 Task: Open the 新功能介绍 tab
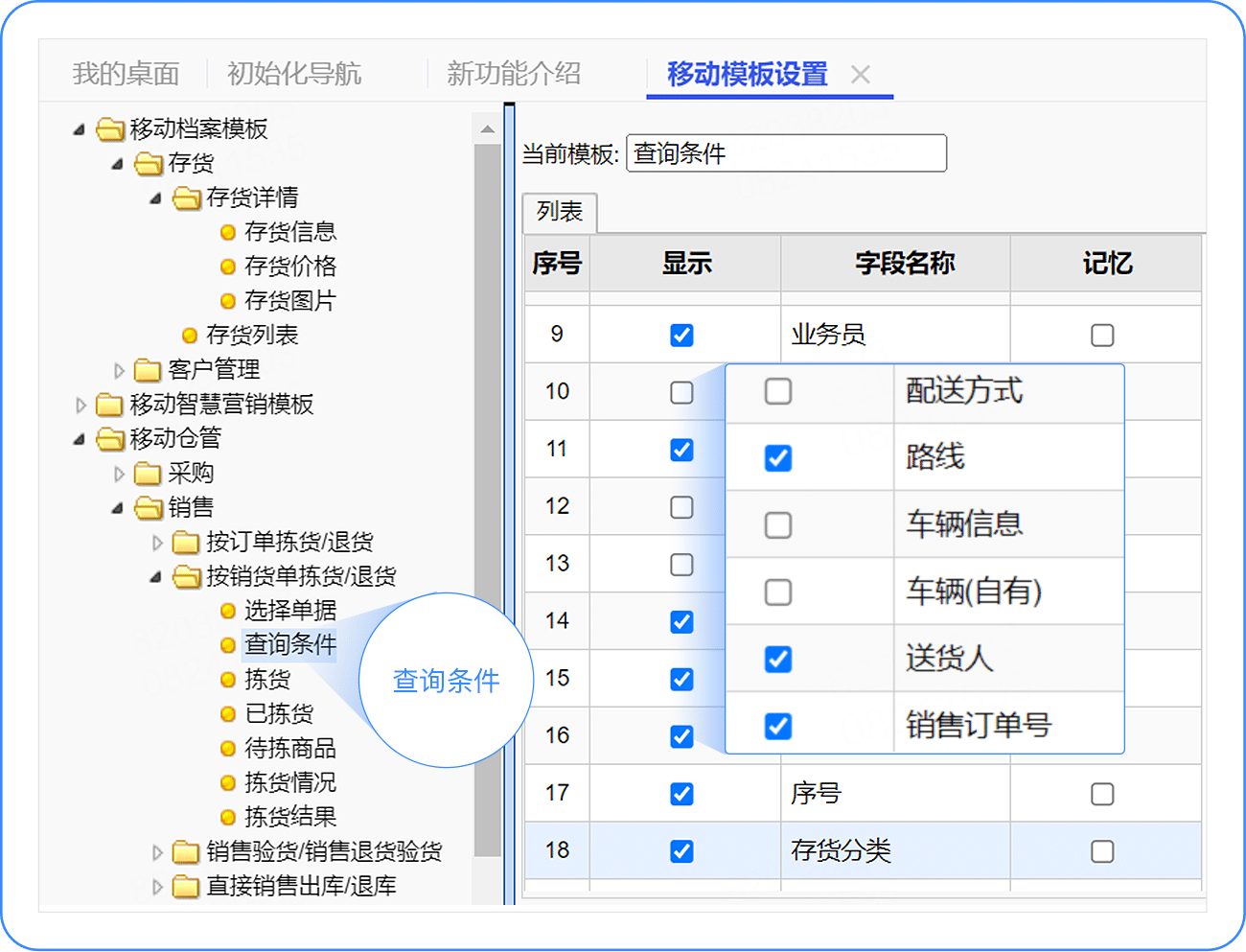pyautogui.click(x=514, y=74)
